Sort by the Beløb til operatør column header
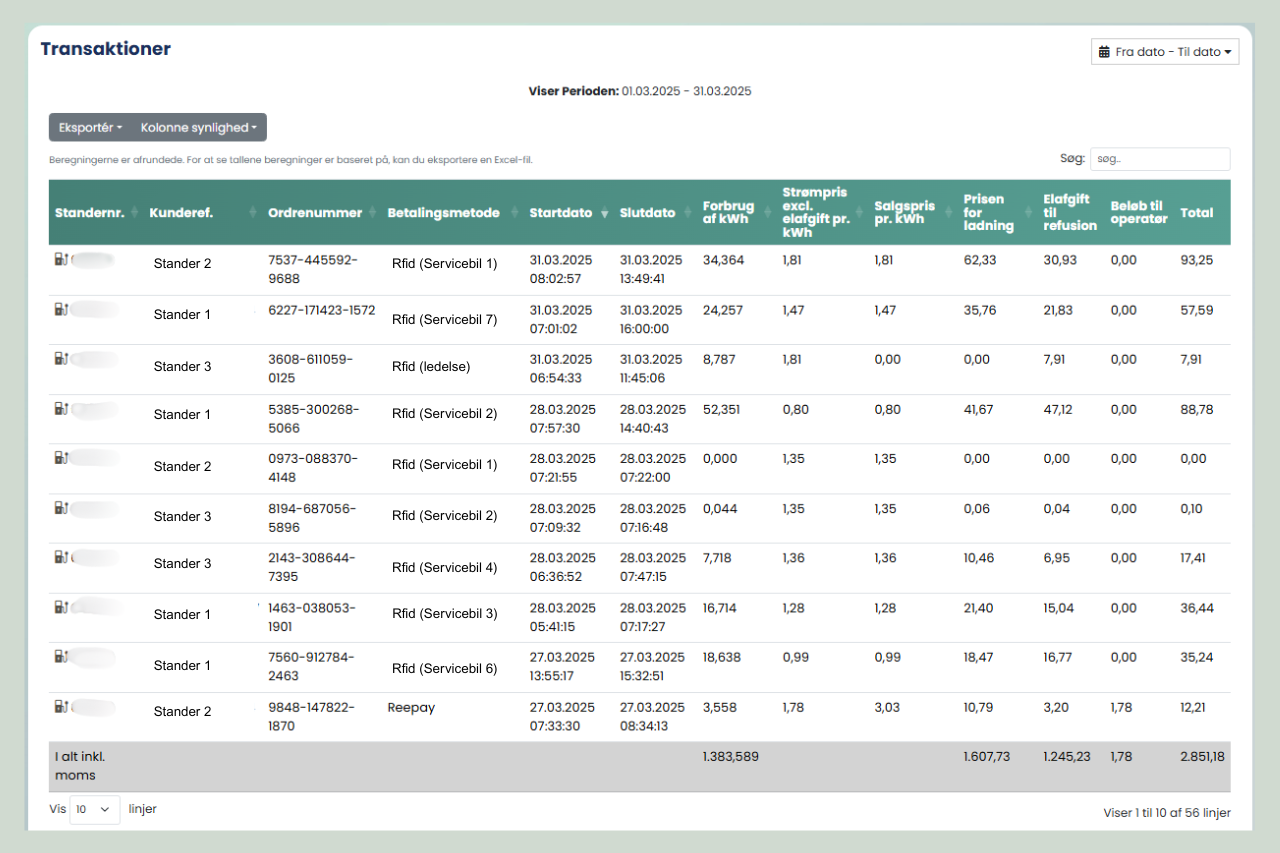The height and width of the screenshot is (853, 1280). click(x=1140, y=213)
